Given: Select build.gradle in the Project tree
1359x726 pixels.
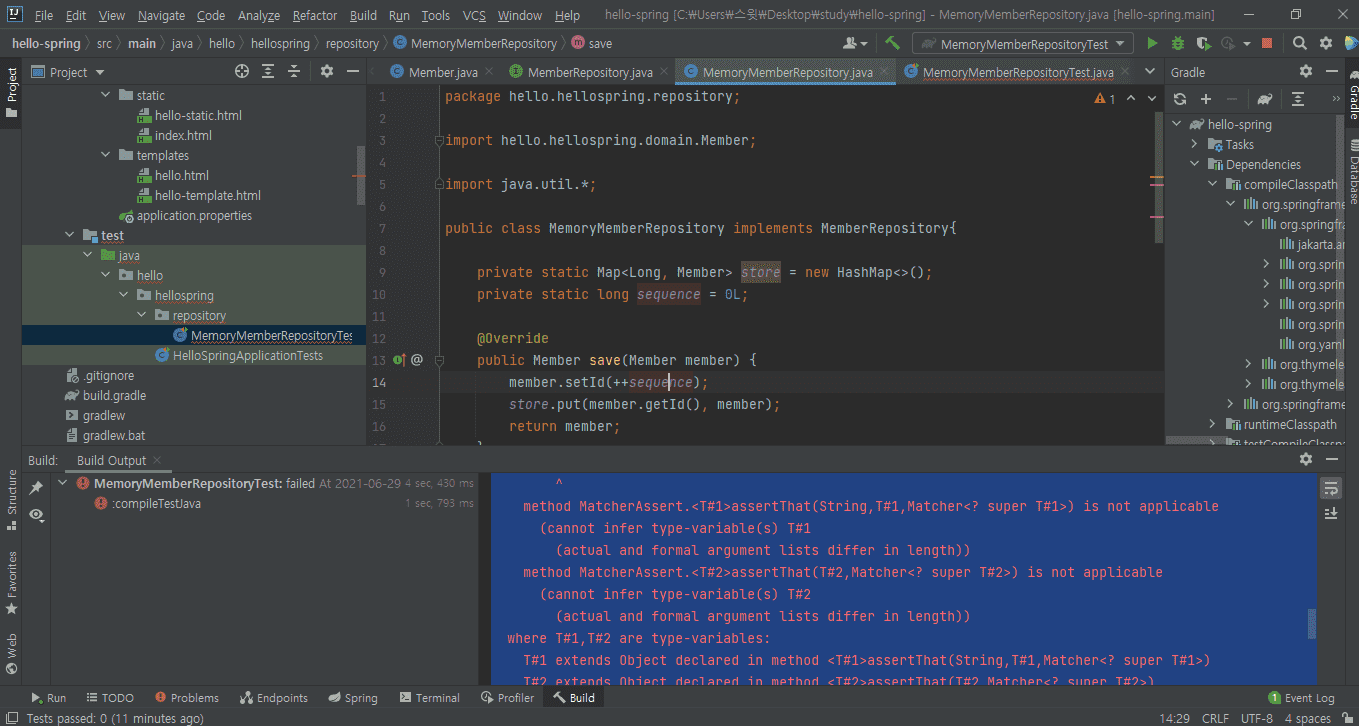Looking at the screenshot, I should pos(114,396).
